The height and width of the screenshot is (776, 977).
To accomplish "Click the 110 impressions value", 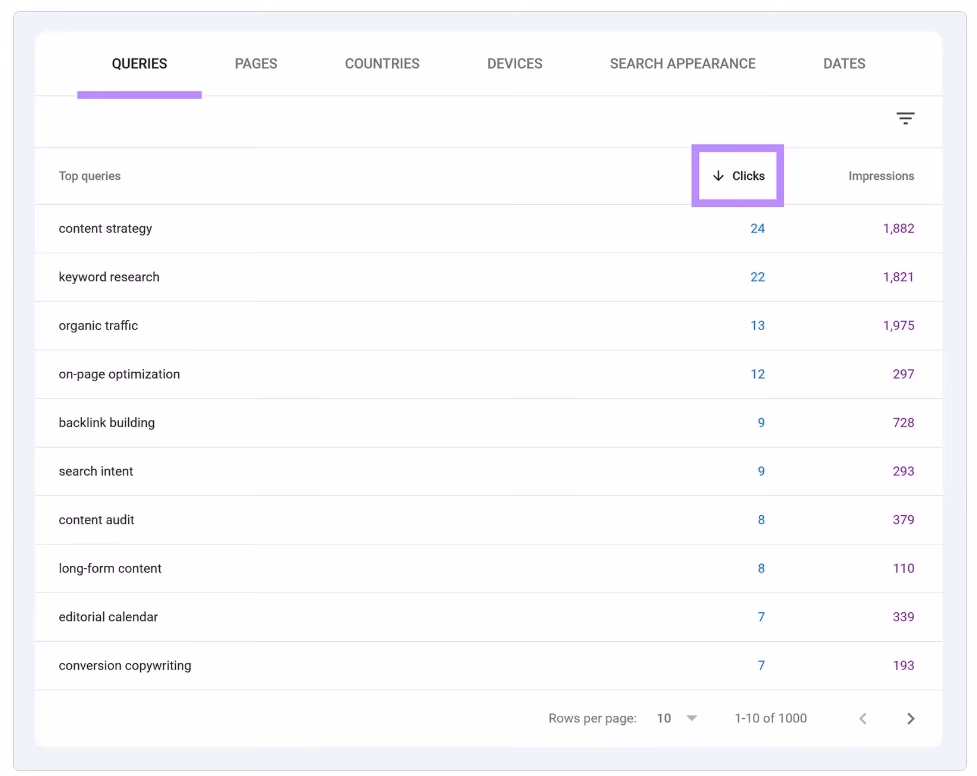I will pos(903,569).
